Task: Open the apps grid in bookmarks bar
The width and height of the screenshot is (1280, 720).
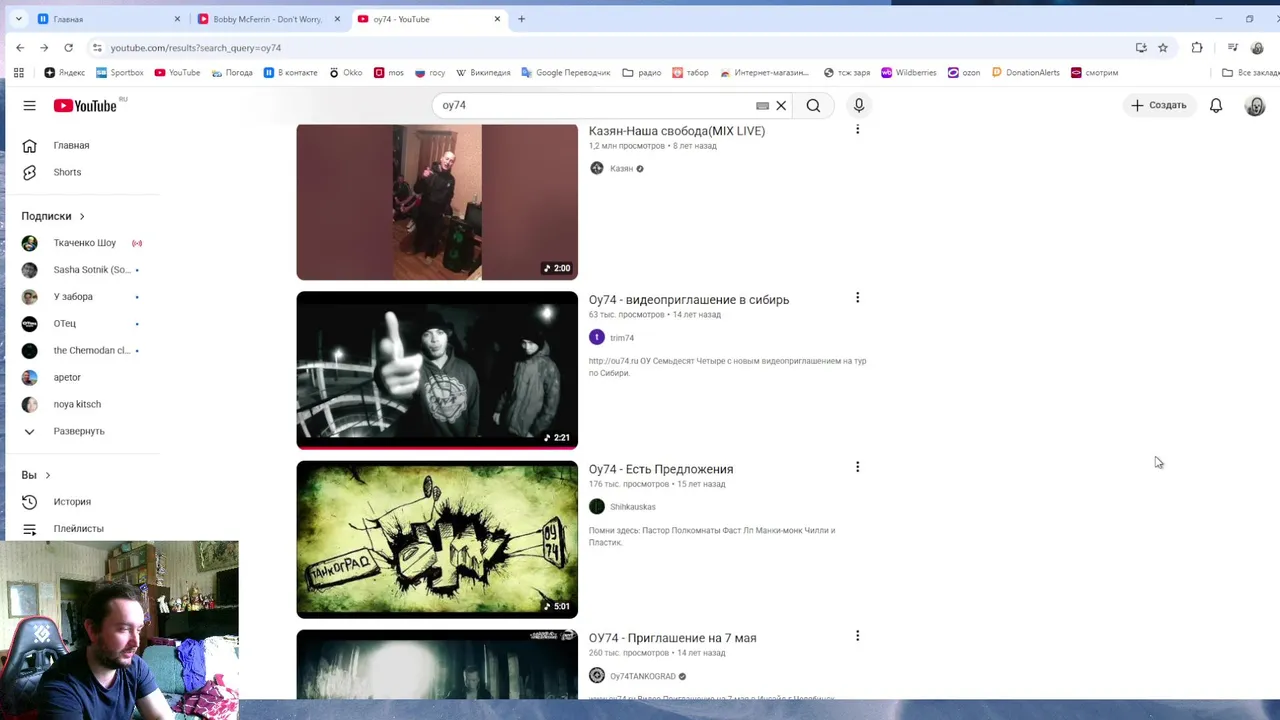Action: click(x=18, y=73)
